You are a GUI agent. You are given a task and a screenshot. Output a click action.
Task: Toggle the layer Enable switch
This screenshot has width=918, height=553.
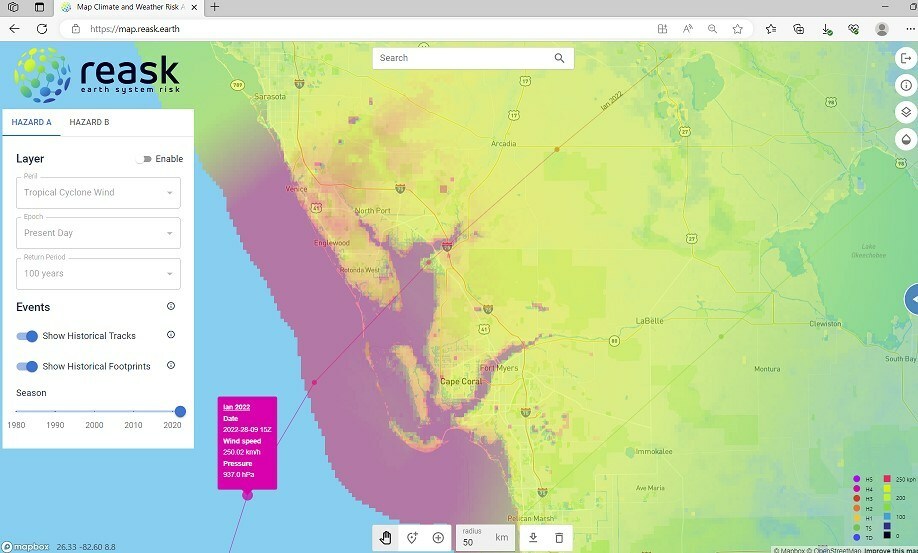pos(145,159)
